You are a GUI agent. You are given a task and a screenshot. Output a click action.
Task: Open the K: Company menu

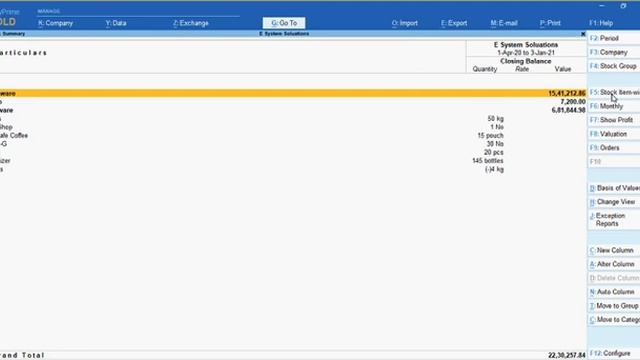coord(56,23)
